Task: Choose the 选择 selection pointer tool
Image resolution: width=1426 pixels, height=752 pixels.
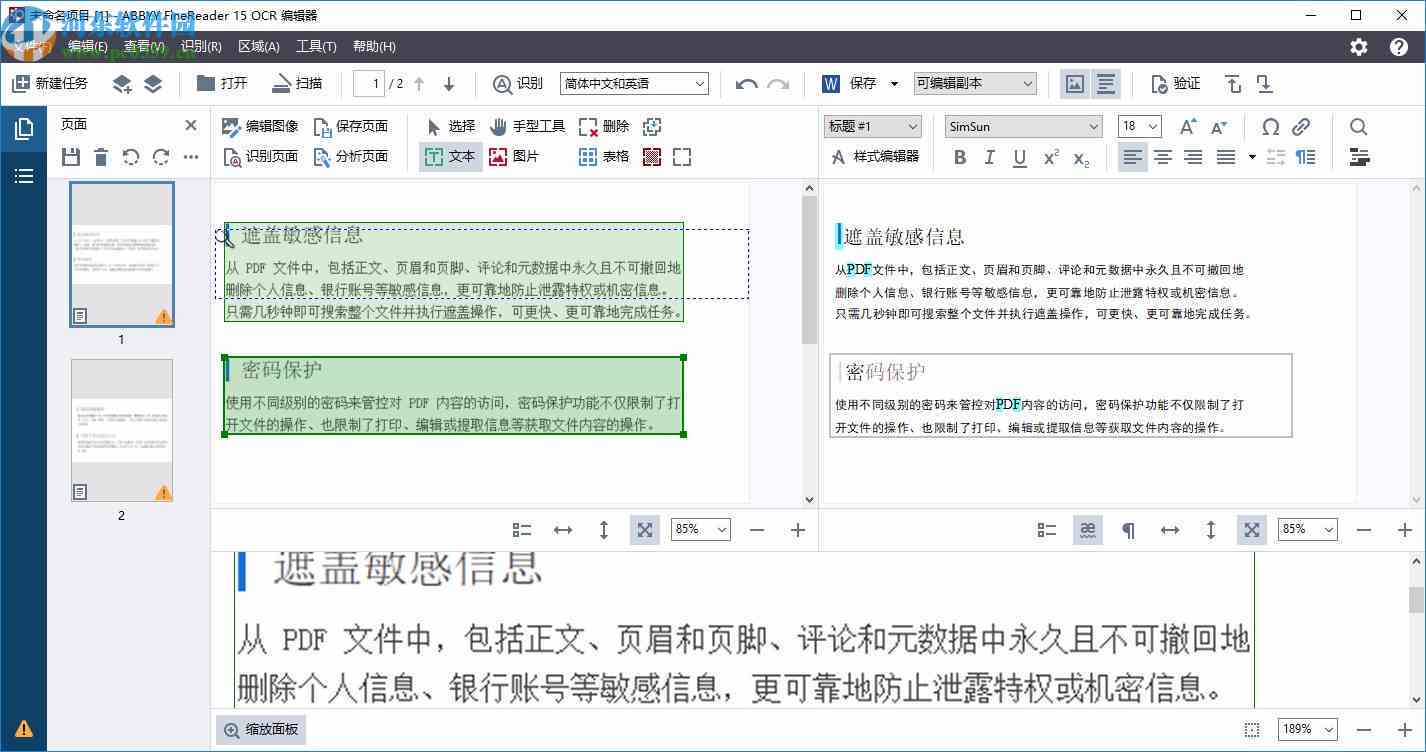Action: click(x=452, y=126)
